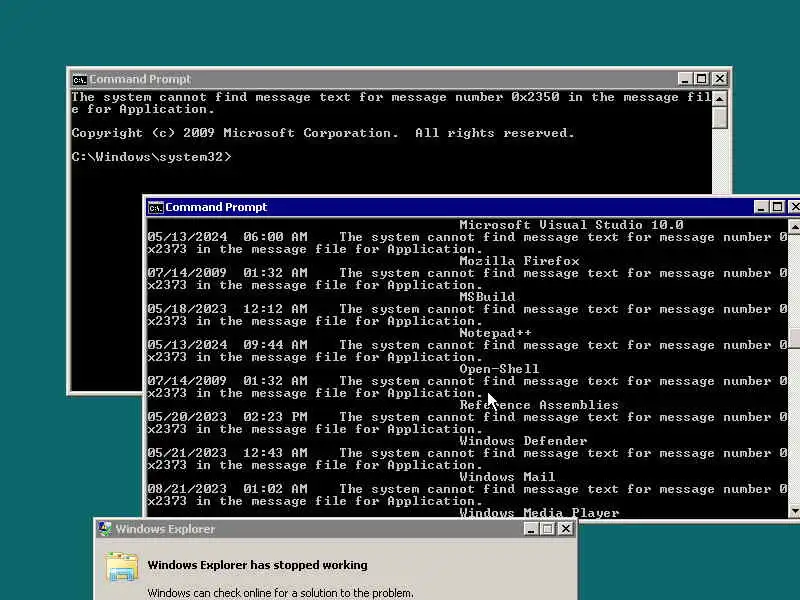
Task: Click the Copyright 2009 Microsoft Corporation line
Action: pos(323,133)
